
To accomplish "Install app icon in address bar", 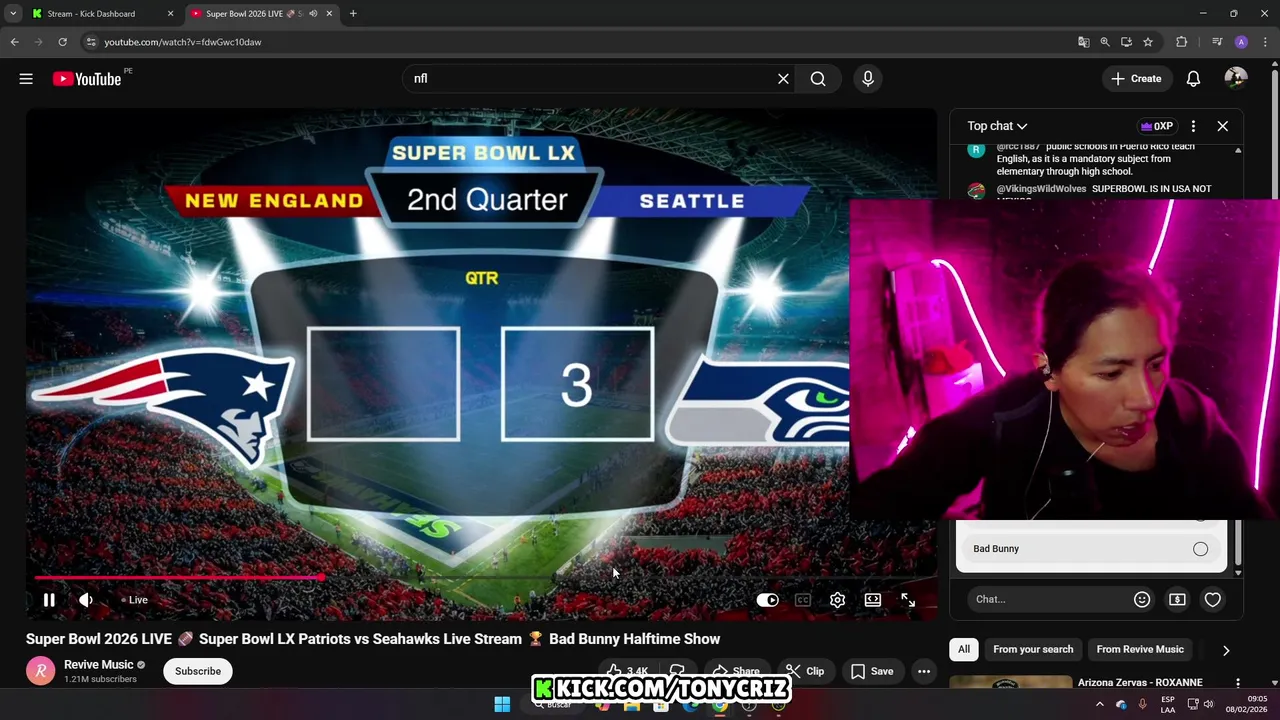I will tap(1126, 42).
